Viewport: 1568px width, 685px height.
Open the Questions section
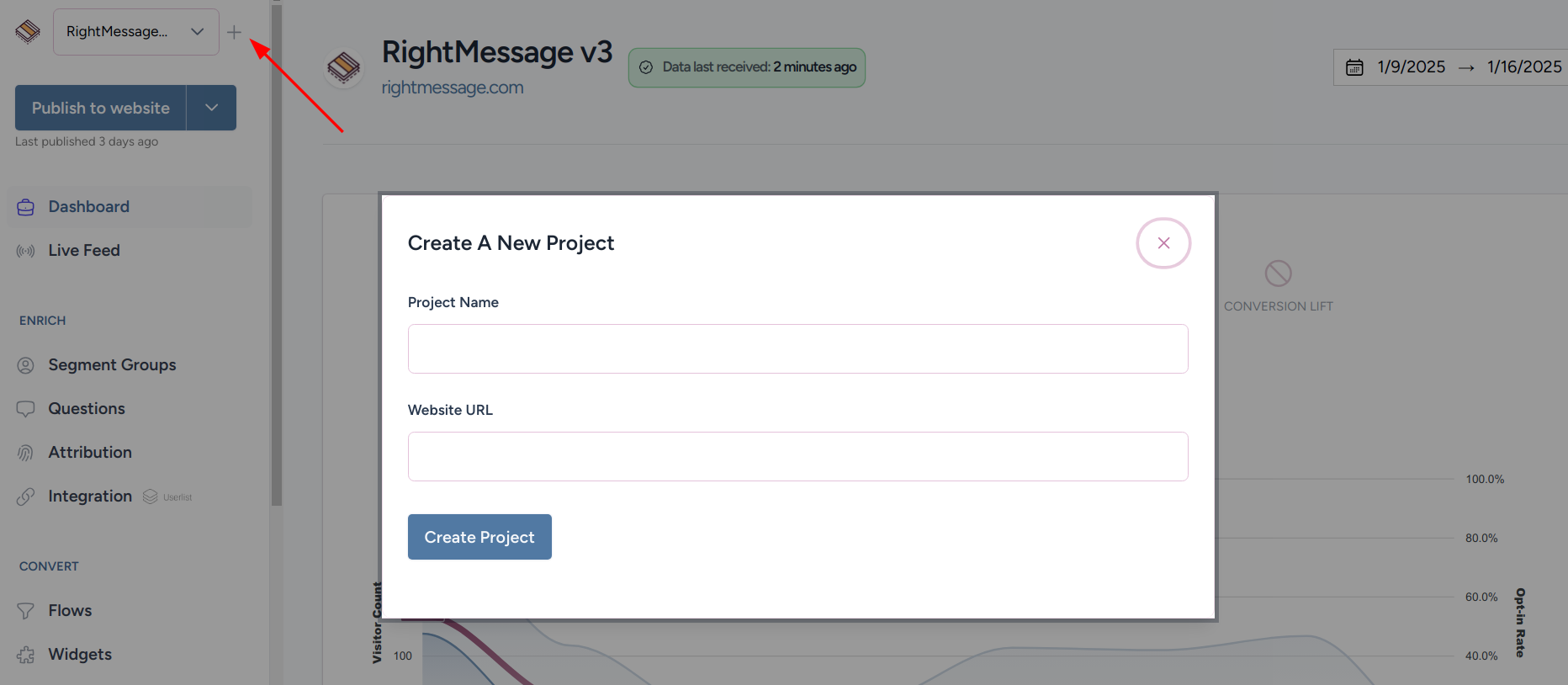87,409
